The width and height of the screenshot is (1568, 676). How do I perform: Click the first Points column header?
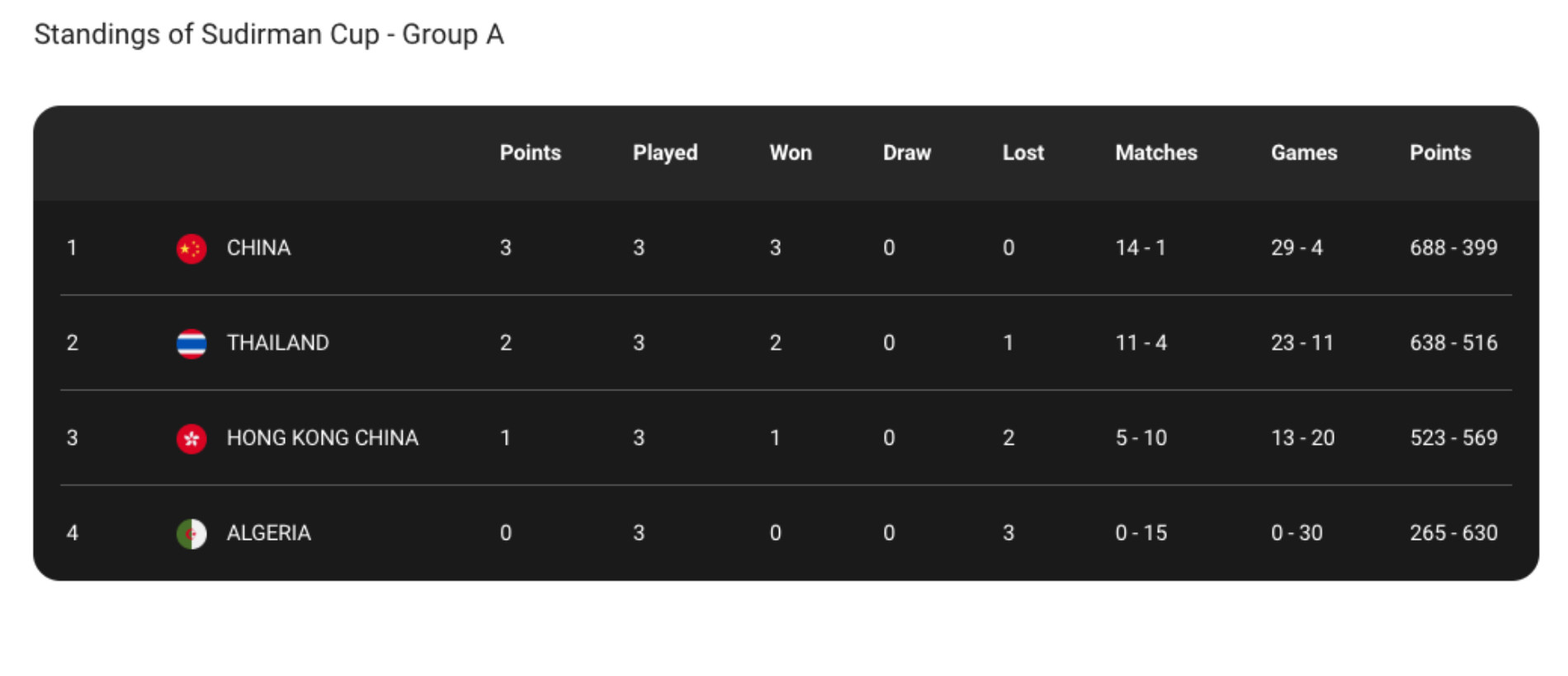[x=530, y=153]
